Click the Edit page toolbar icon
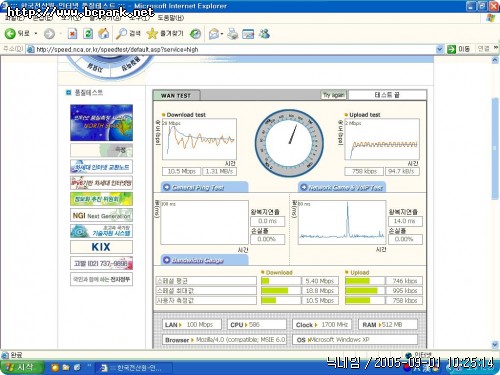The width and height of the screenshot is (500, 375). tap(248, 34)
